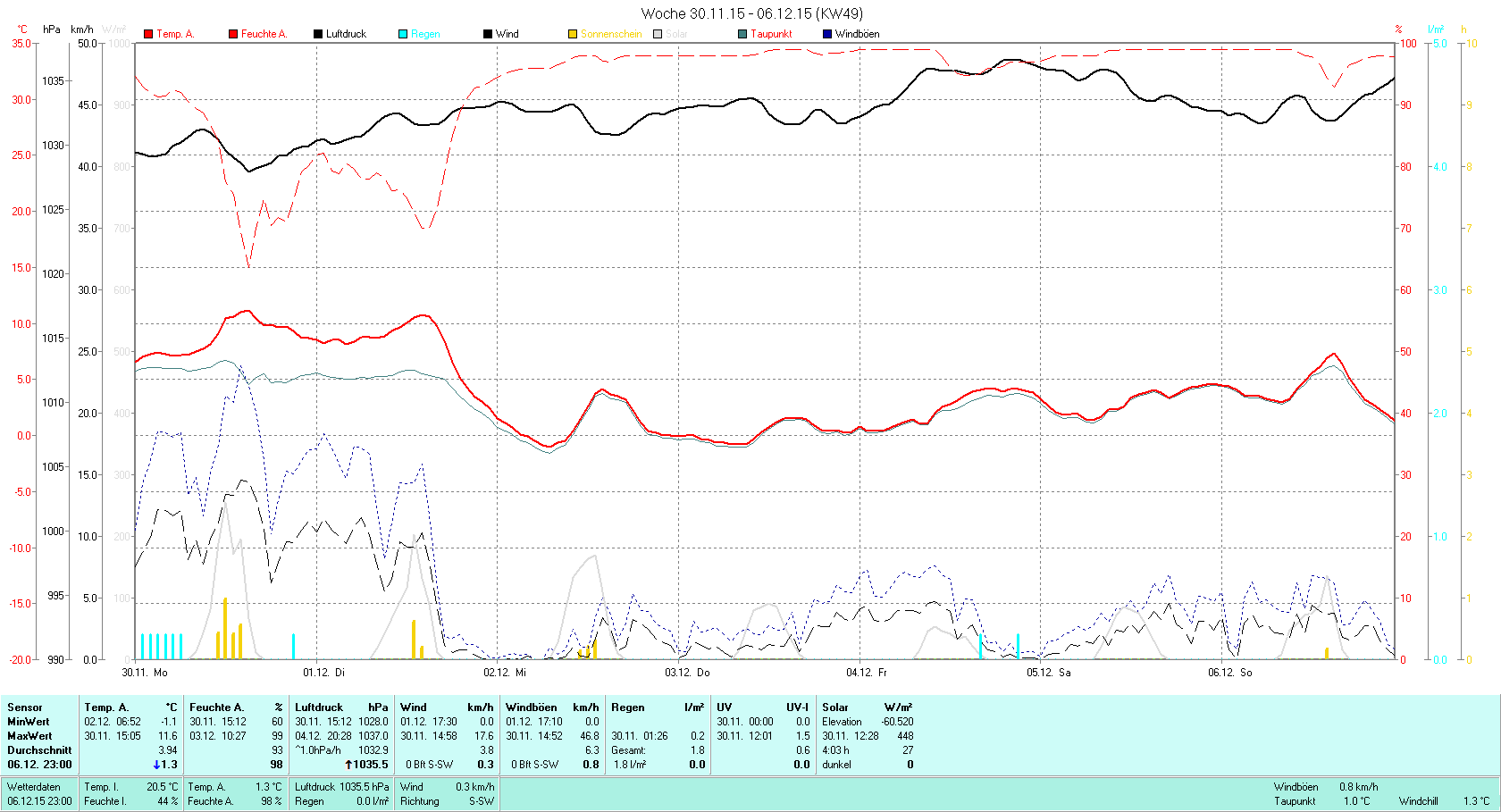1501x812 pixels.
Task: Click the black Luftdruck legend swatch
Action: click(x=318, y=34)
